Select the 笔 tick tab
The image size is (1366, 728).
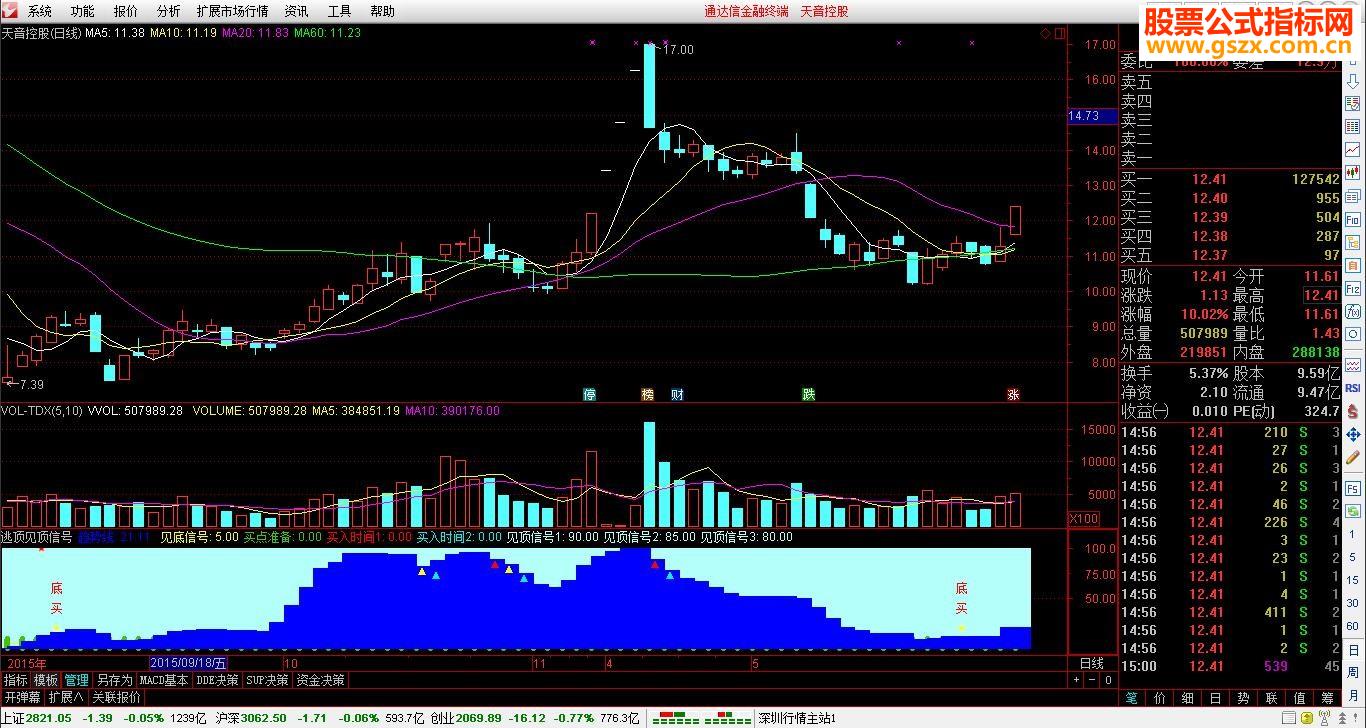(1132, 698)
